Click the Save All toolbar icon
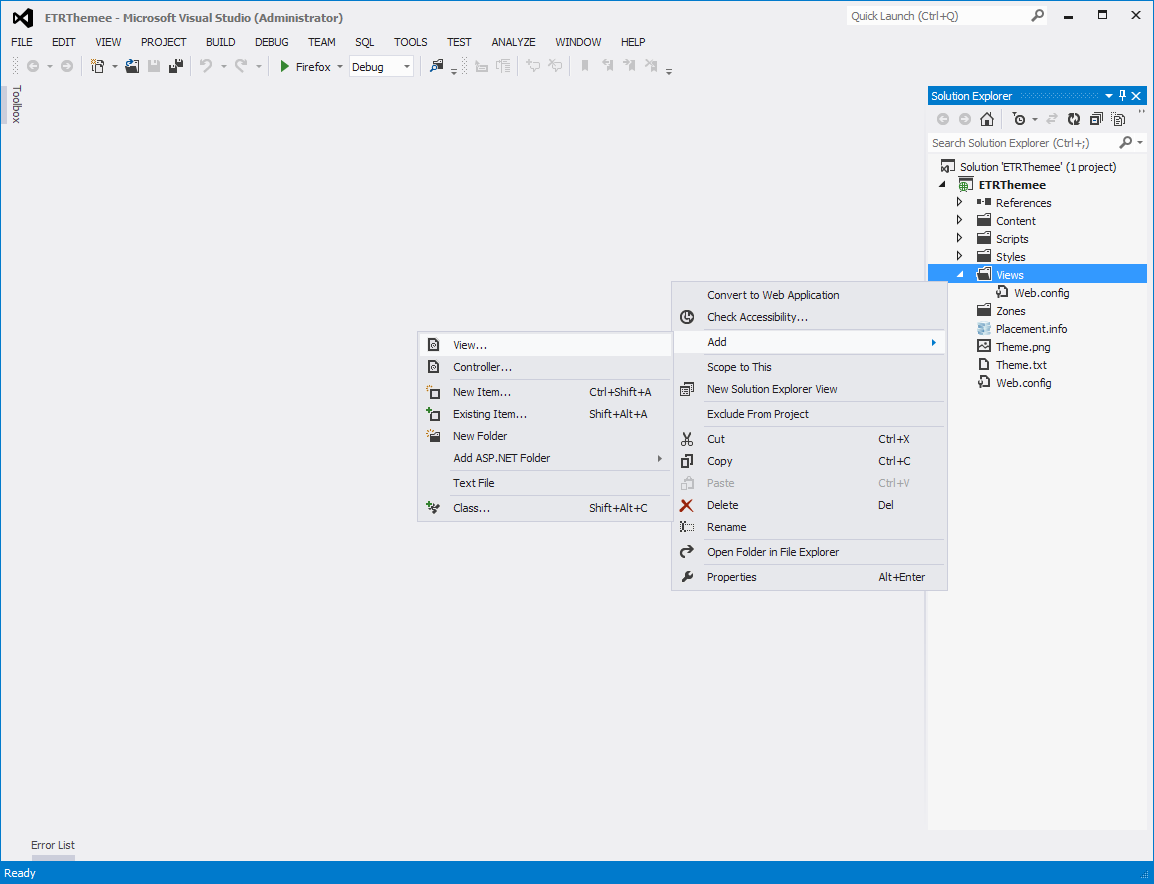This screenshot has height=884, width=1154. (176, 66)
